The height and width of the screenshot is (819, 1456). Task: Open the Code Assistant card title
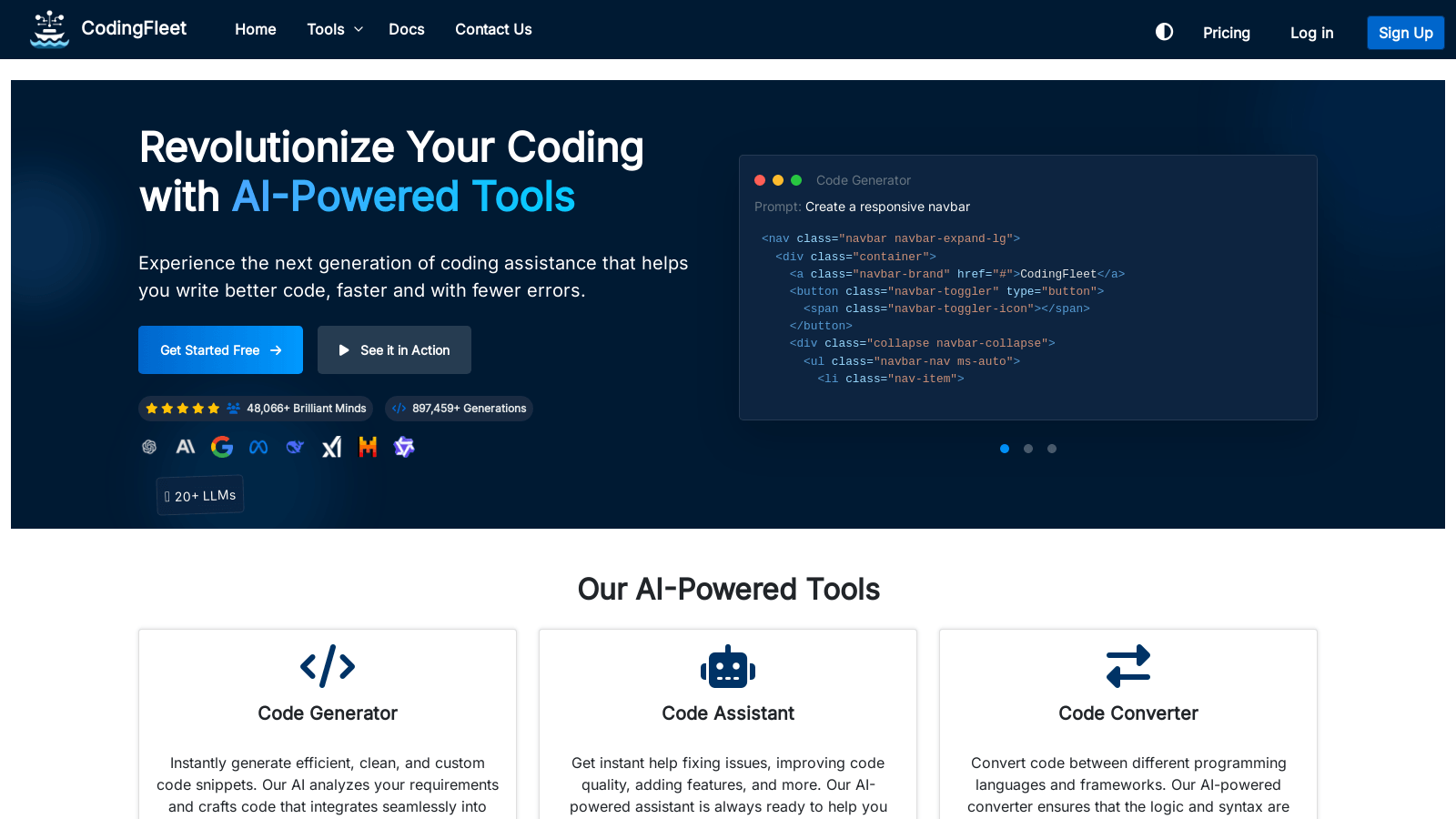click(728, 713)
